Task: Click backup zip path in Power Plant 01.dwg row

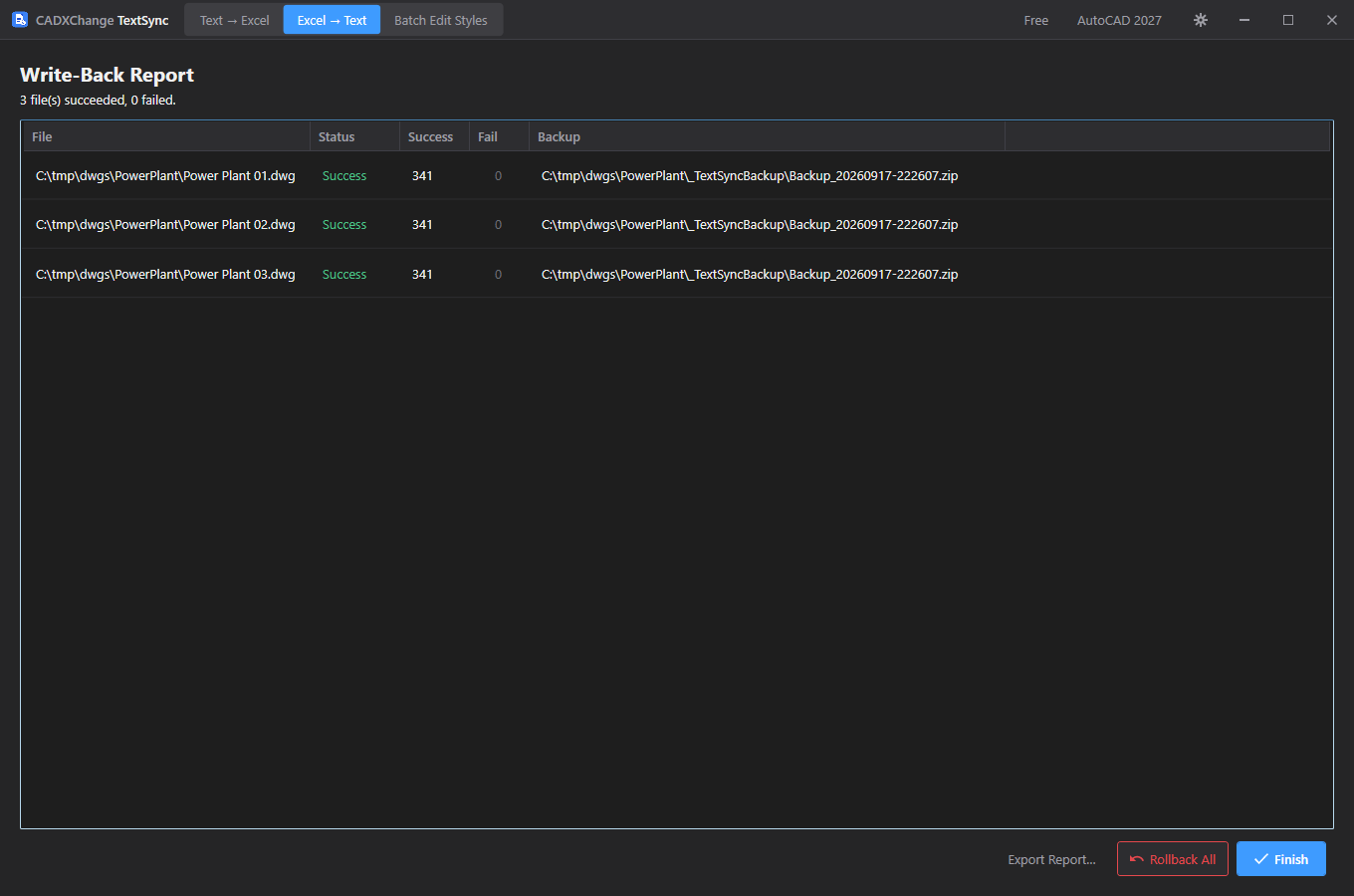Action: 750,175
